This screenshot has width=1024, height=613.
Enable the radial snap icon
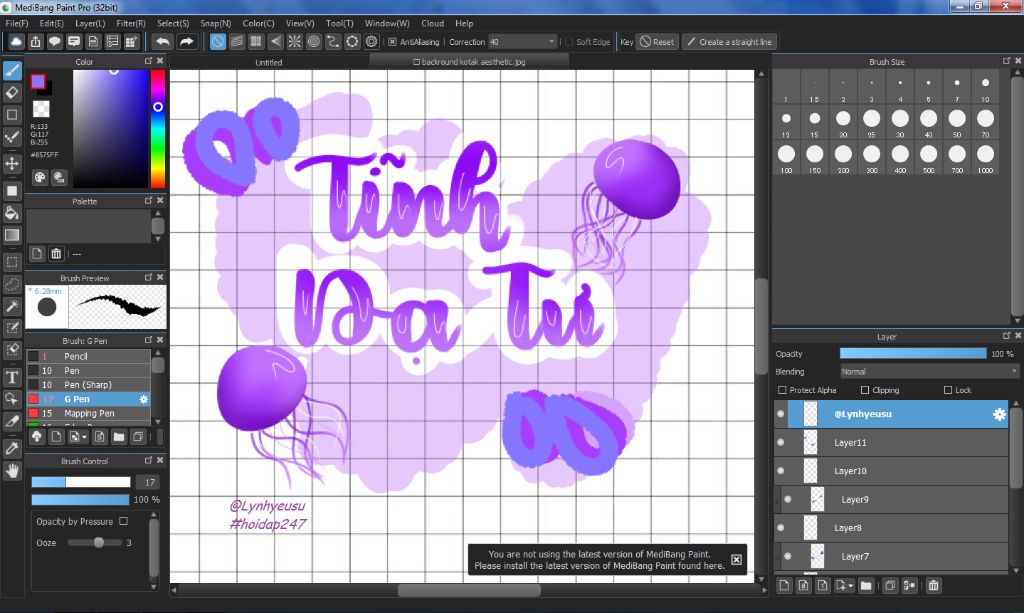click(295, 42)
